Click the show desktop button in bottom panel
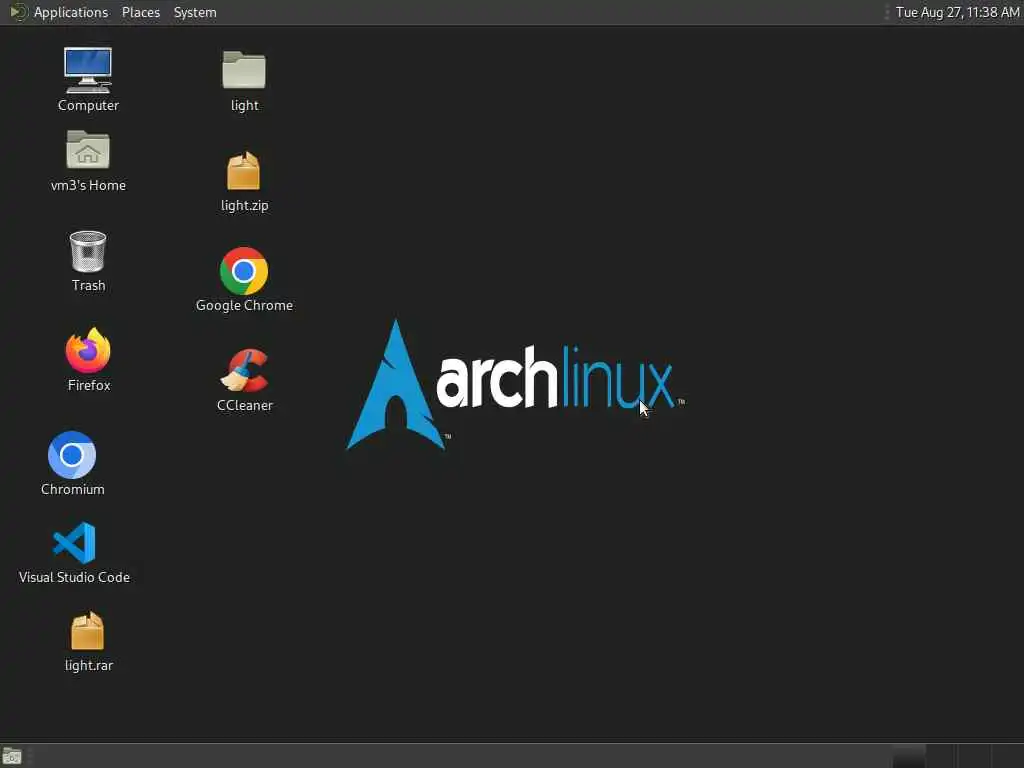This screenshot has width=1024, height=768. [x=12, y=756]
